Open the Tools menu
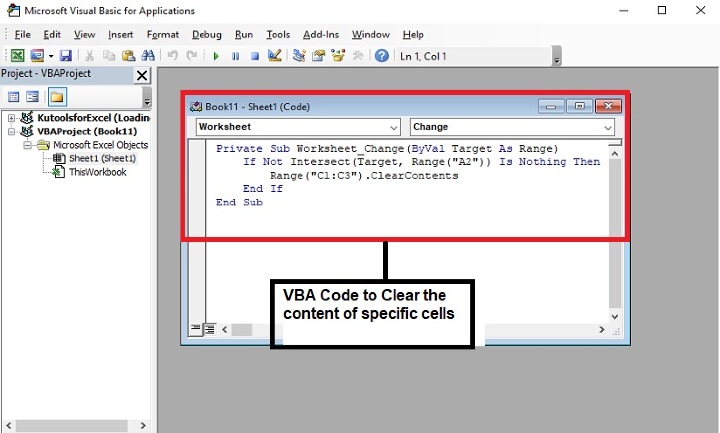Image resolution: width=720 pixels, height=433 pixels. tap(278, 34)
